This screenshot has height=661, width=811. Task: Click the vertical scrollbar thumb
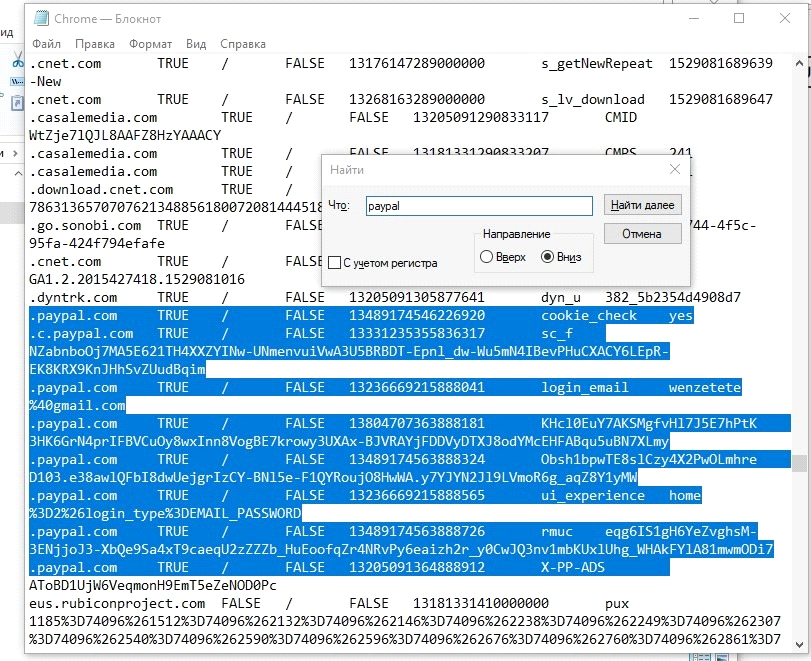(799, 463)
